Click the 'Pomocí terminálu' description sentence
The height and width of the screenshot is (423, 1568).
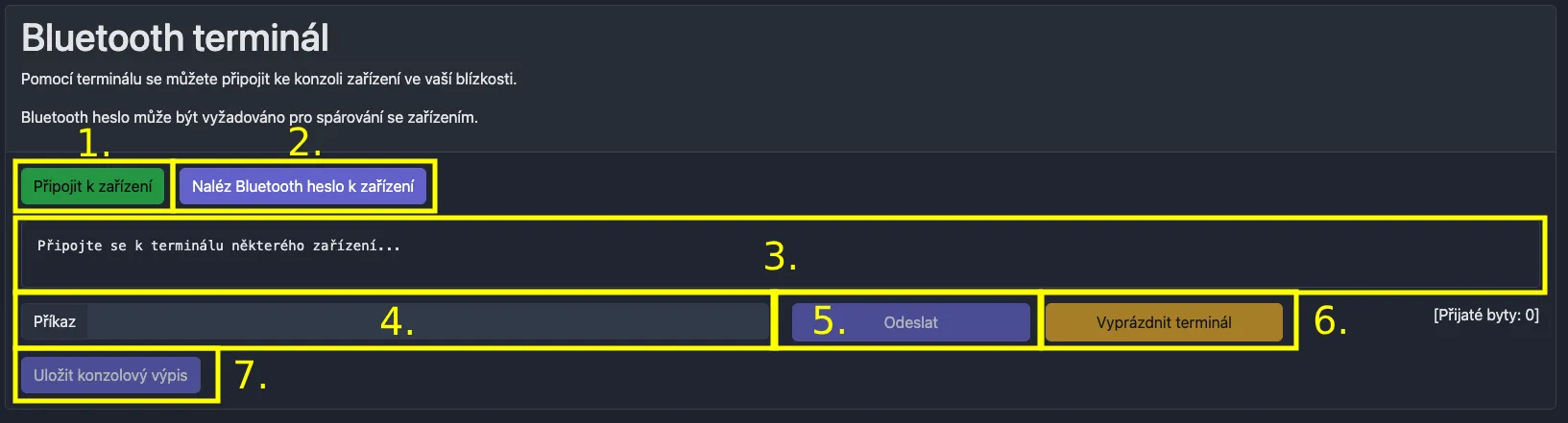point(269,79)
